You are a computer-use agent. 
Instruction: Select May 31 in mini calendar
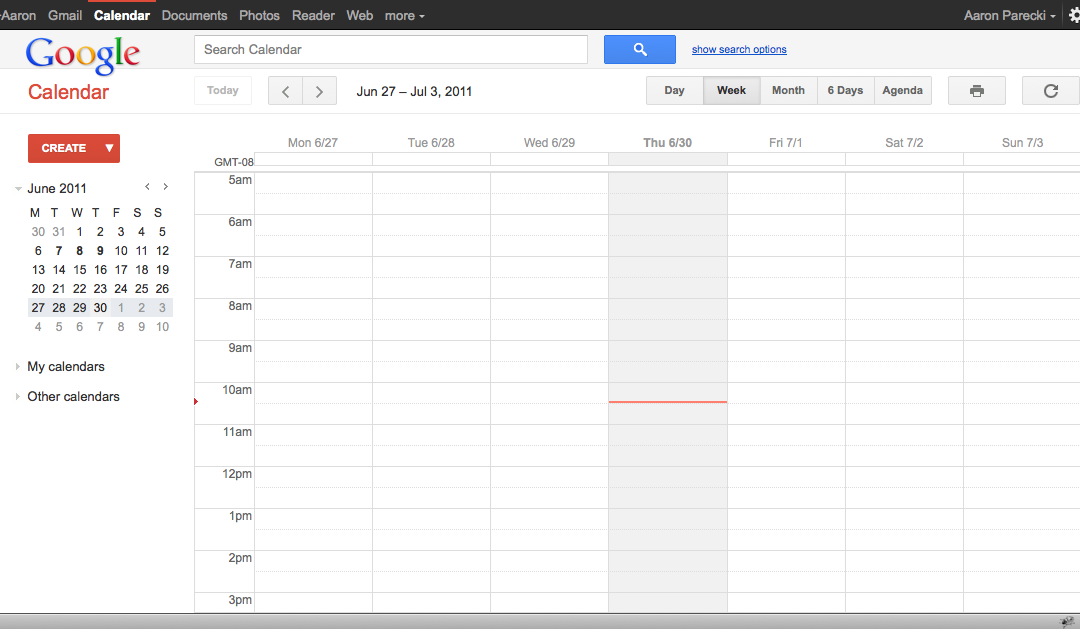pyautogui.click(x=59, y=232)
